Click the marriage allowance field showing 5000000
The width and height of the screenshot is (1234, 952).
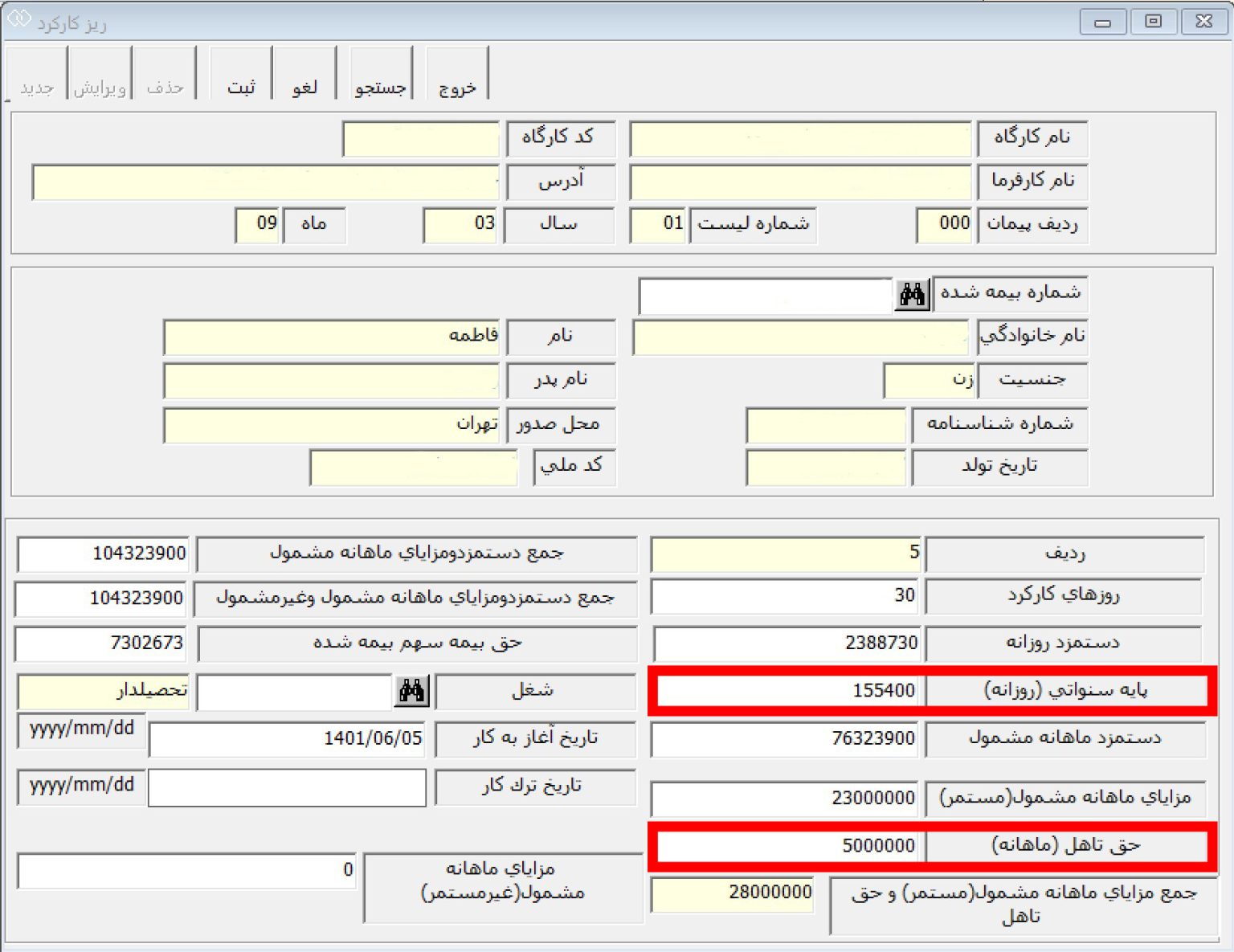coord(789,846)
